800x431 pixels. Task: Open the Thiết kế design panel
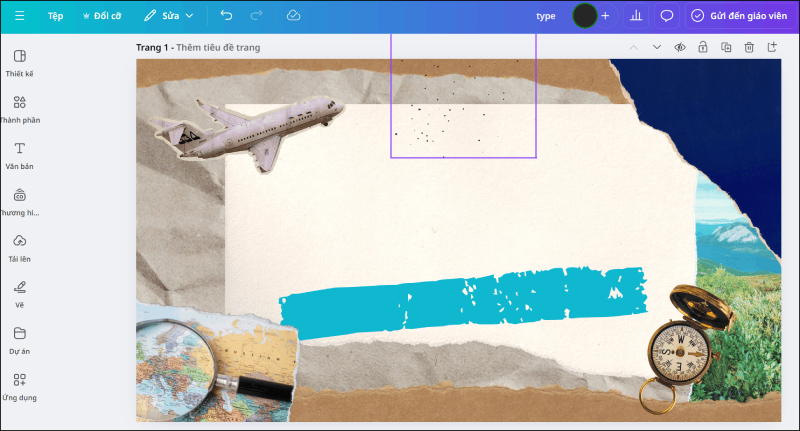pyautogui.click(x=19, y=62)
